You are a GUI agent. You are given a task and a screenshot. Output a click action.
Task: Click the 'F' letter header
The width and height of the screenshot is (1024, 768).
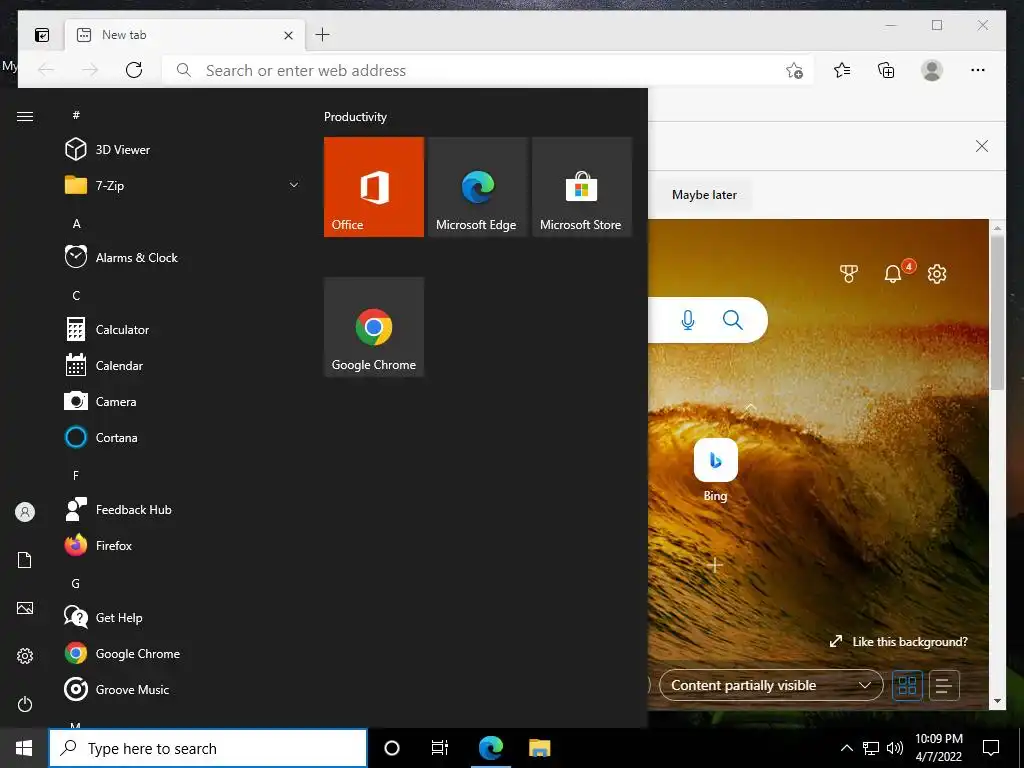[x=76, y=475]
